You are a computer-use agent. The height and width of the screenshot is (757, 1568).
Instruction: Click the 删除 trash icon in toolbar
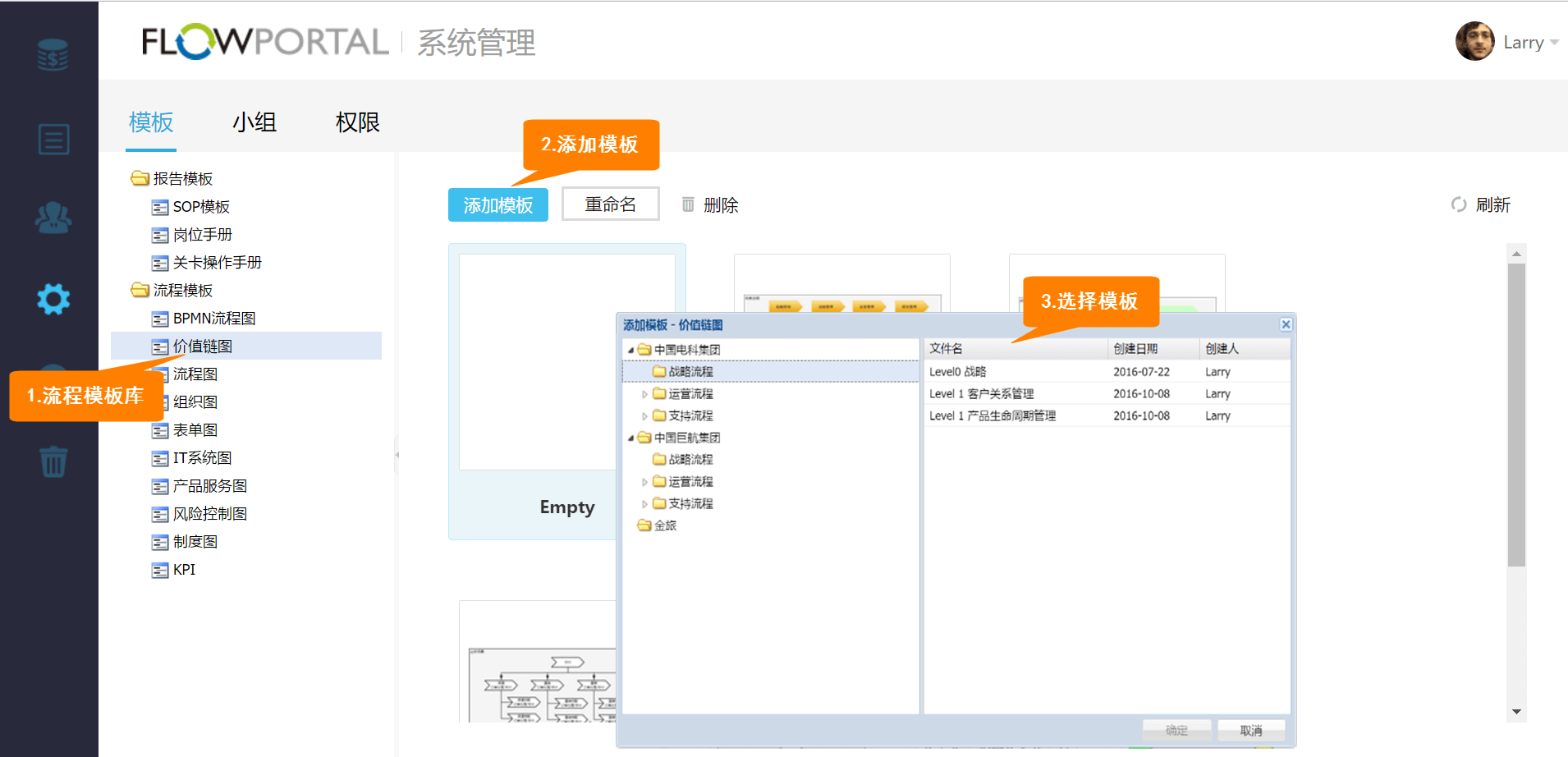pos(688,204)
